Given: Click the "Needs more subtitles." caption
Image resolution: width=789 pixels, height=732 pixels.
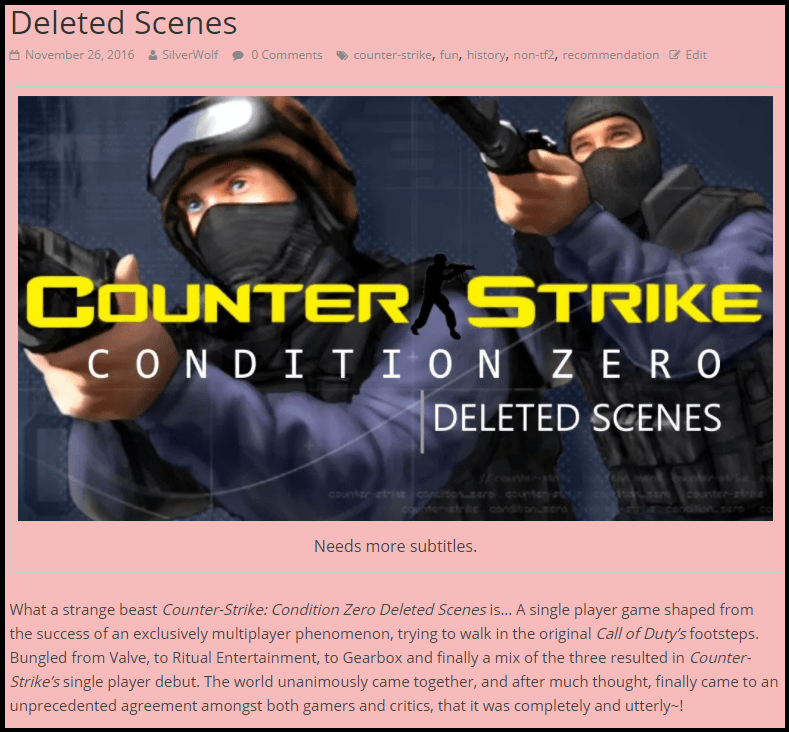Looking at the screenshot, I should [396, 546].
